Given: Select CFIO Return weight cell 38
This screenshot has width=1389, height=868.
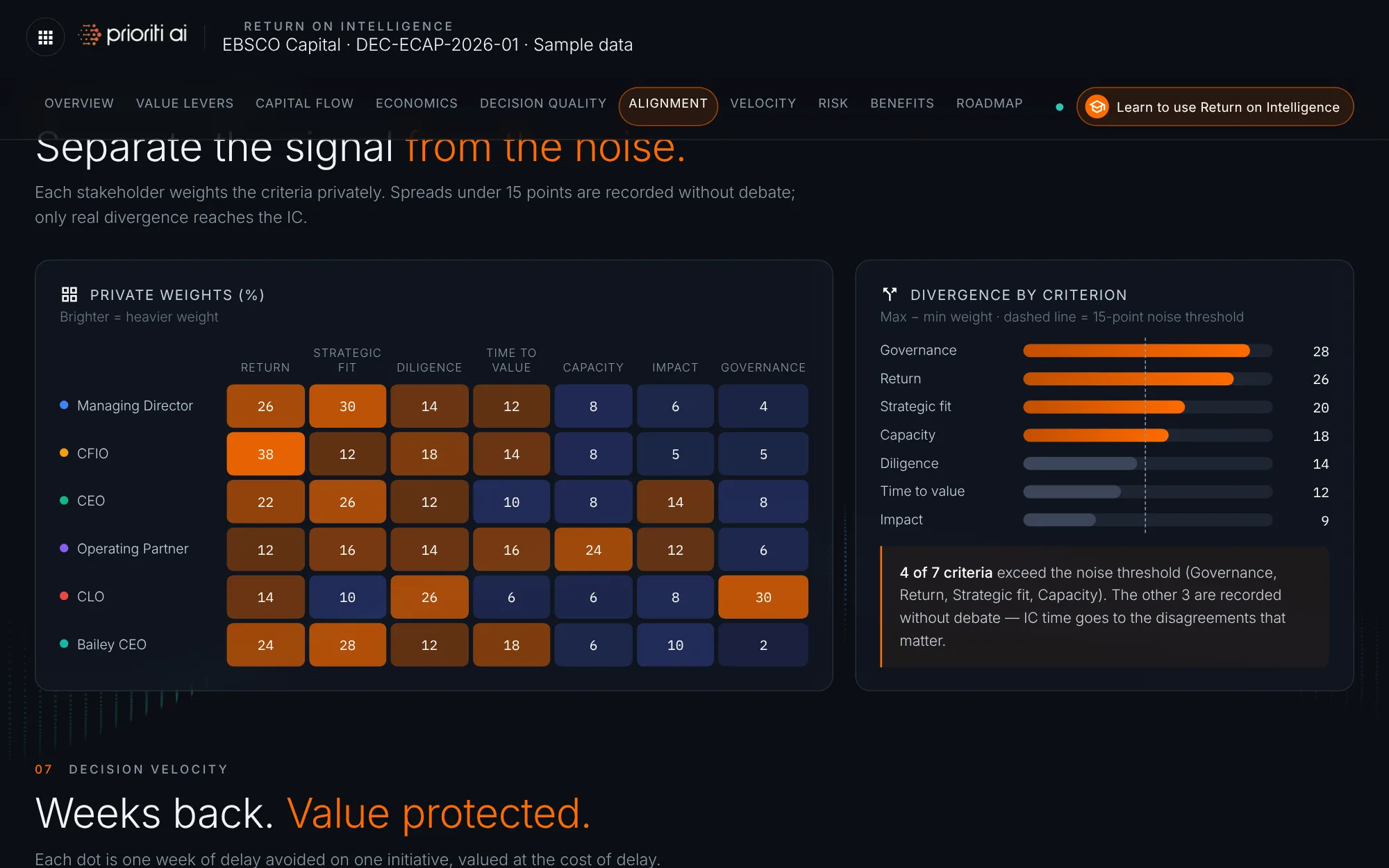Looking at the screenshot, I should (x=265, y=454).
